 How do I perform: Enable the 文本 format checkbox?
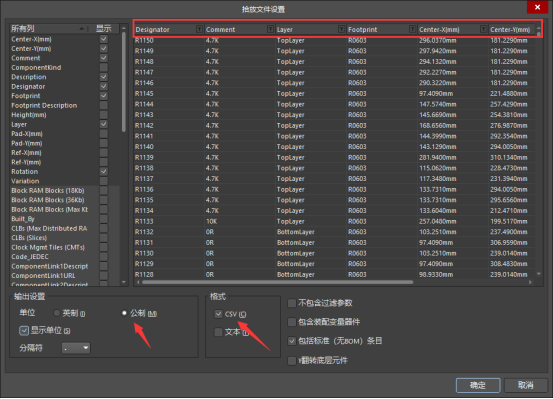coord(218,332)
